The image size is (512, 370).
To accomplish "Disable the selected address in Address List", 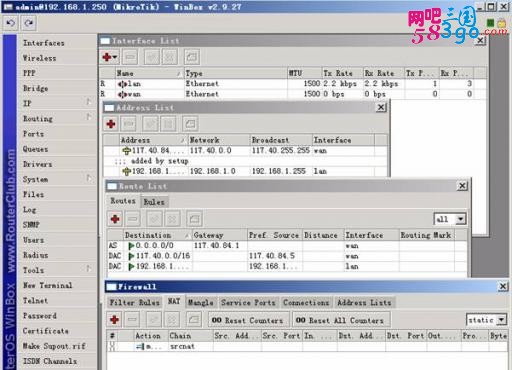I will [x=168, y=124].
